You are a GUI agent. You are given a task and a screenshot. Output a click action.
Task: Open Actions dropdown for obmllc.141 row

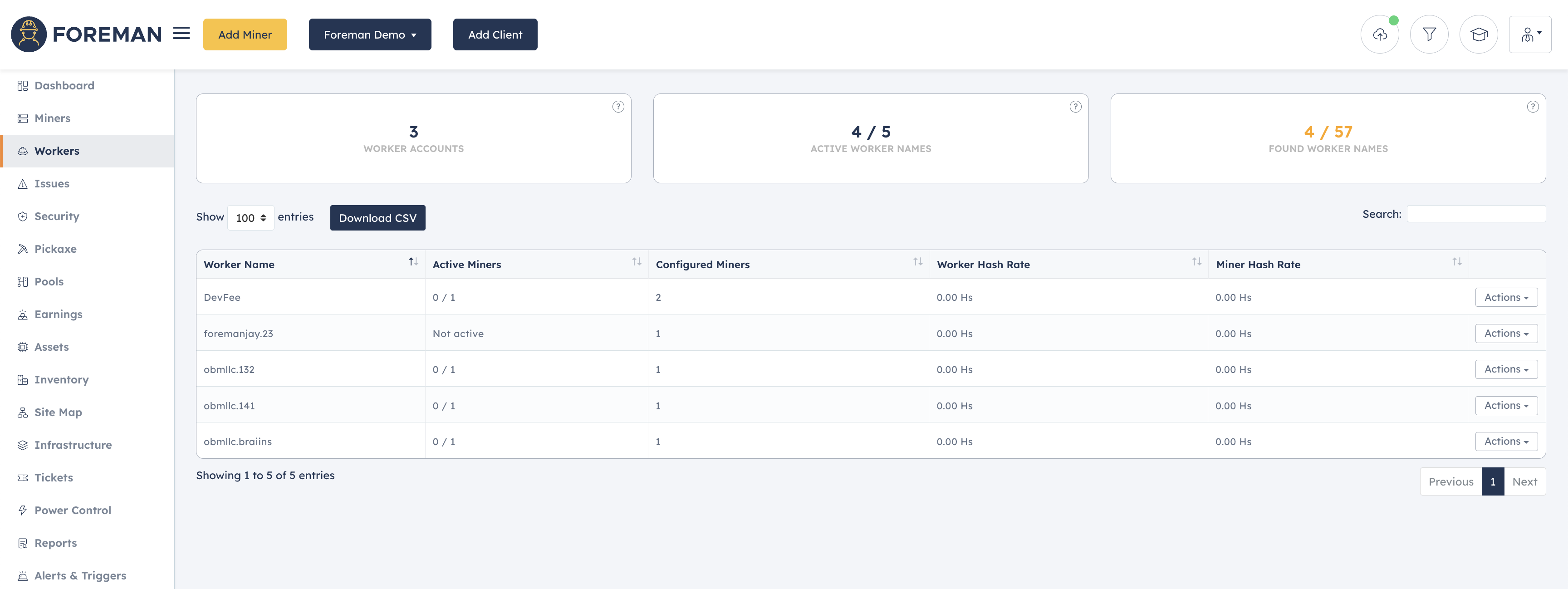click(1506, 406)
